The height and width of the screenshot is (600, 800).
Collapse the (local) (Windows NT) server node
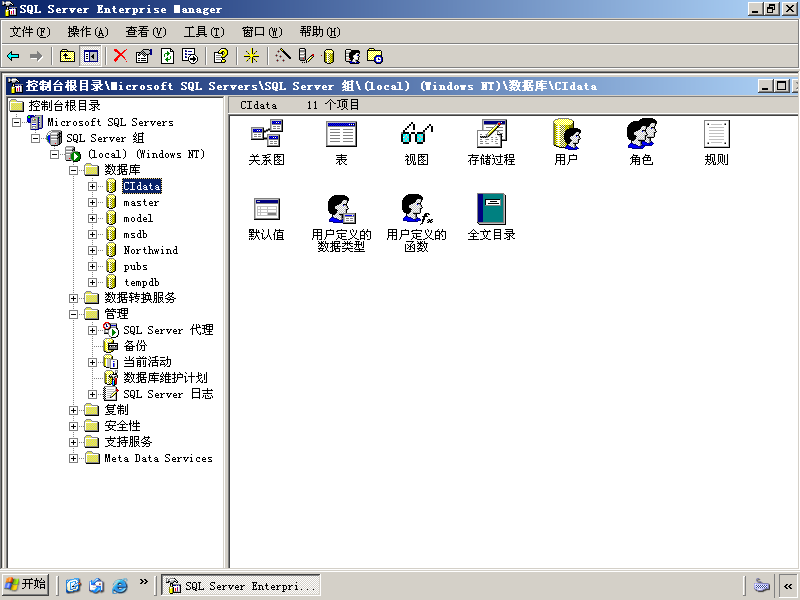55,154
